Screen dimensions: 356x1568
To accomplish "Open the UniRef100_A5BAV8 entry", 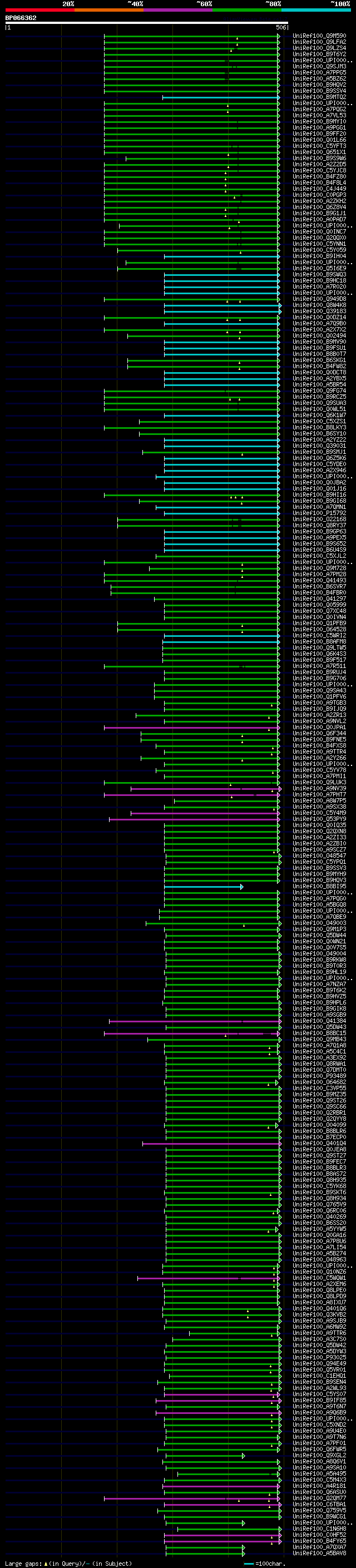I will 319,1553.
